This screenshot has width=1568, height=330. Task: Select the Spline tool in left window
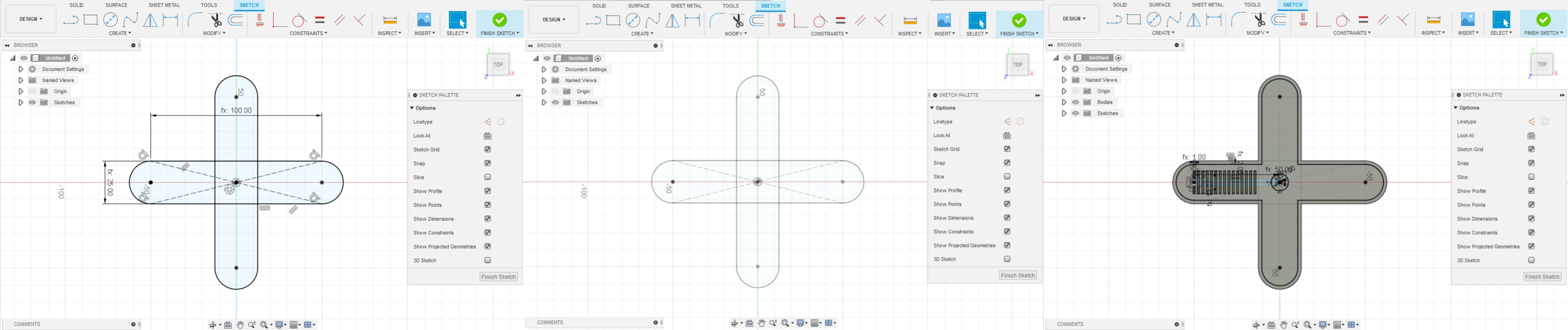pos(130,20)
